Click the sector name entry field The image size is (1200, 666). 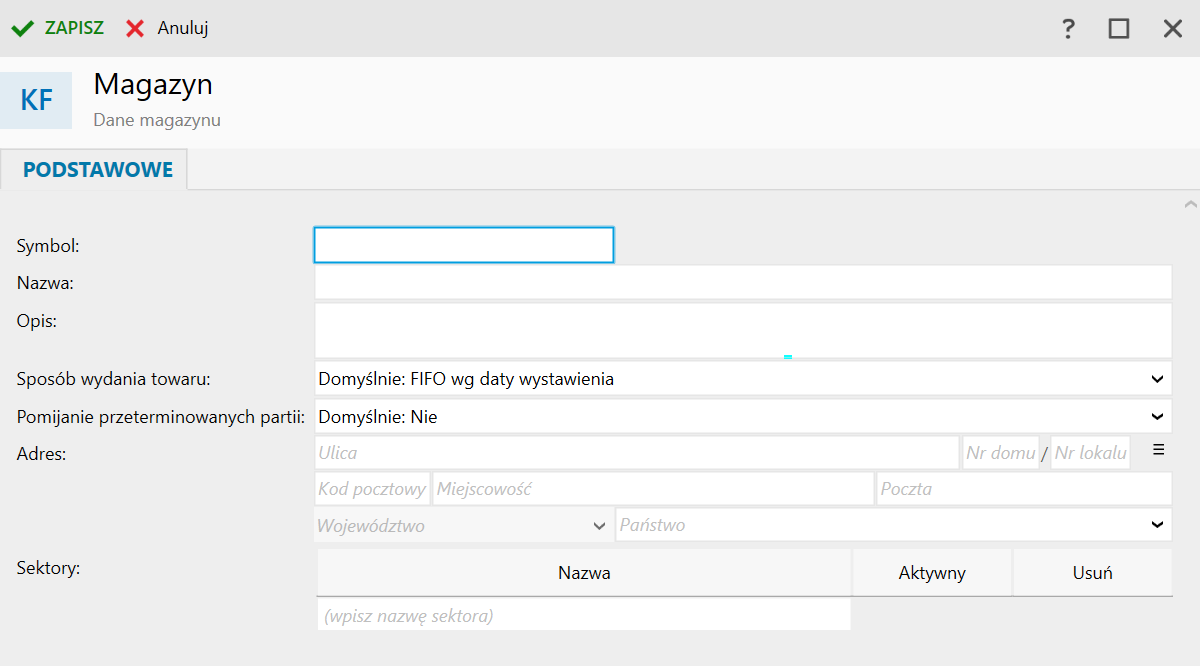[x=584, y=616]
